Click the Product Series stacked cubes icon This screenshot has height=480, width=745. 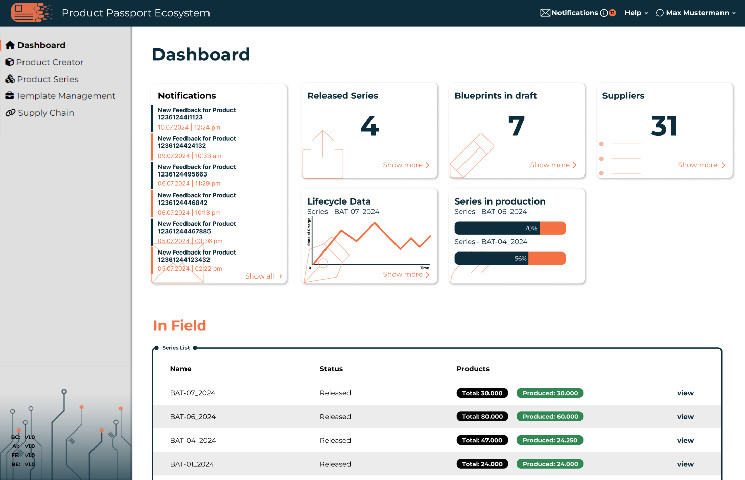tap(10, 79)
